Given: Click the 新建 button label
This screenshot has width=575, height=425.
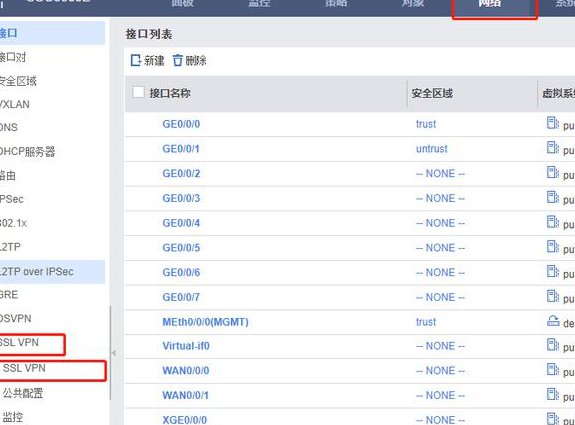Looking at the screenshot, I should point(154,61).
